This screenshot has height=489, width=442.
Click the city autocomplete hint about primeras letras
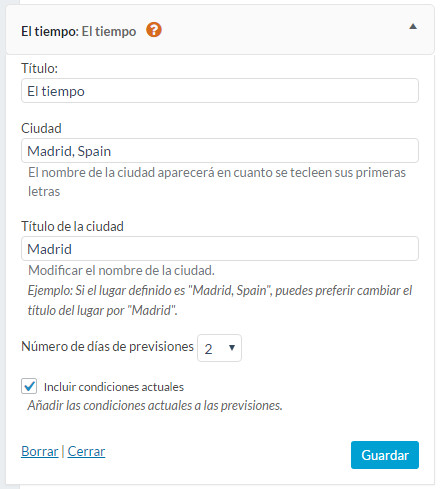[217, 182]
